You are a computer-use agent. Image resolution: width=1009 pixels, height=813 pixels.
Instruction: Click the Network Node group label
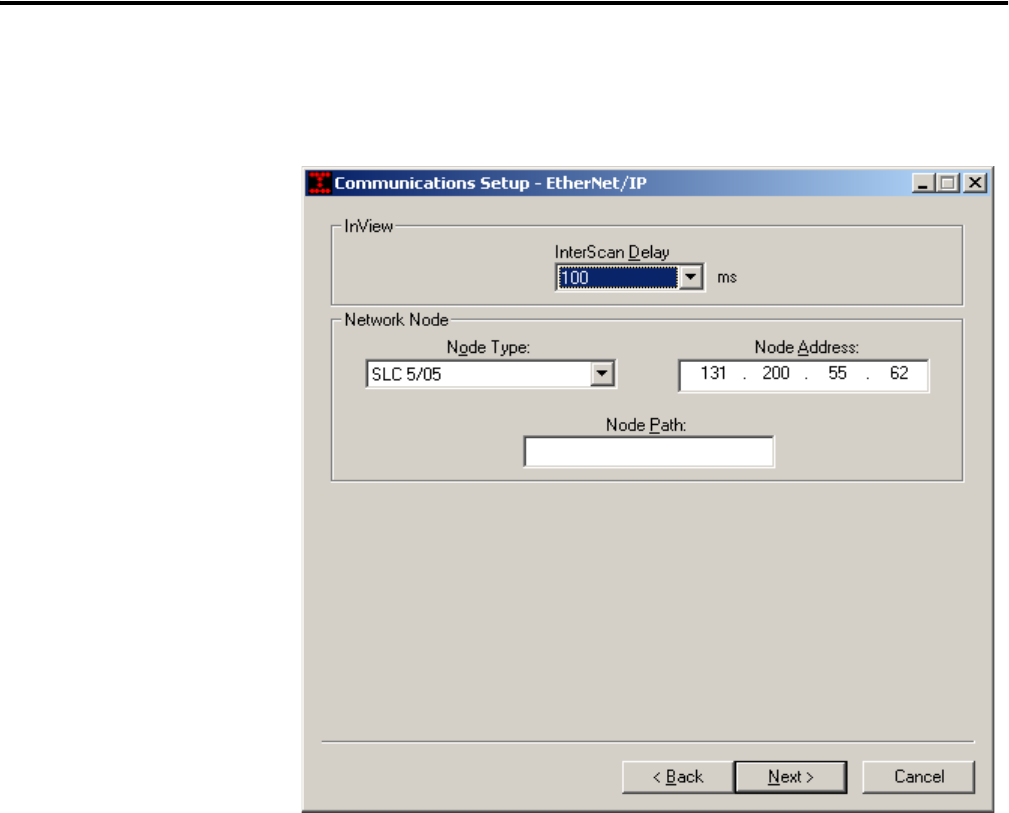pos(396,320)
